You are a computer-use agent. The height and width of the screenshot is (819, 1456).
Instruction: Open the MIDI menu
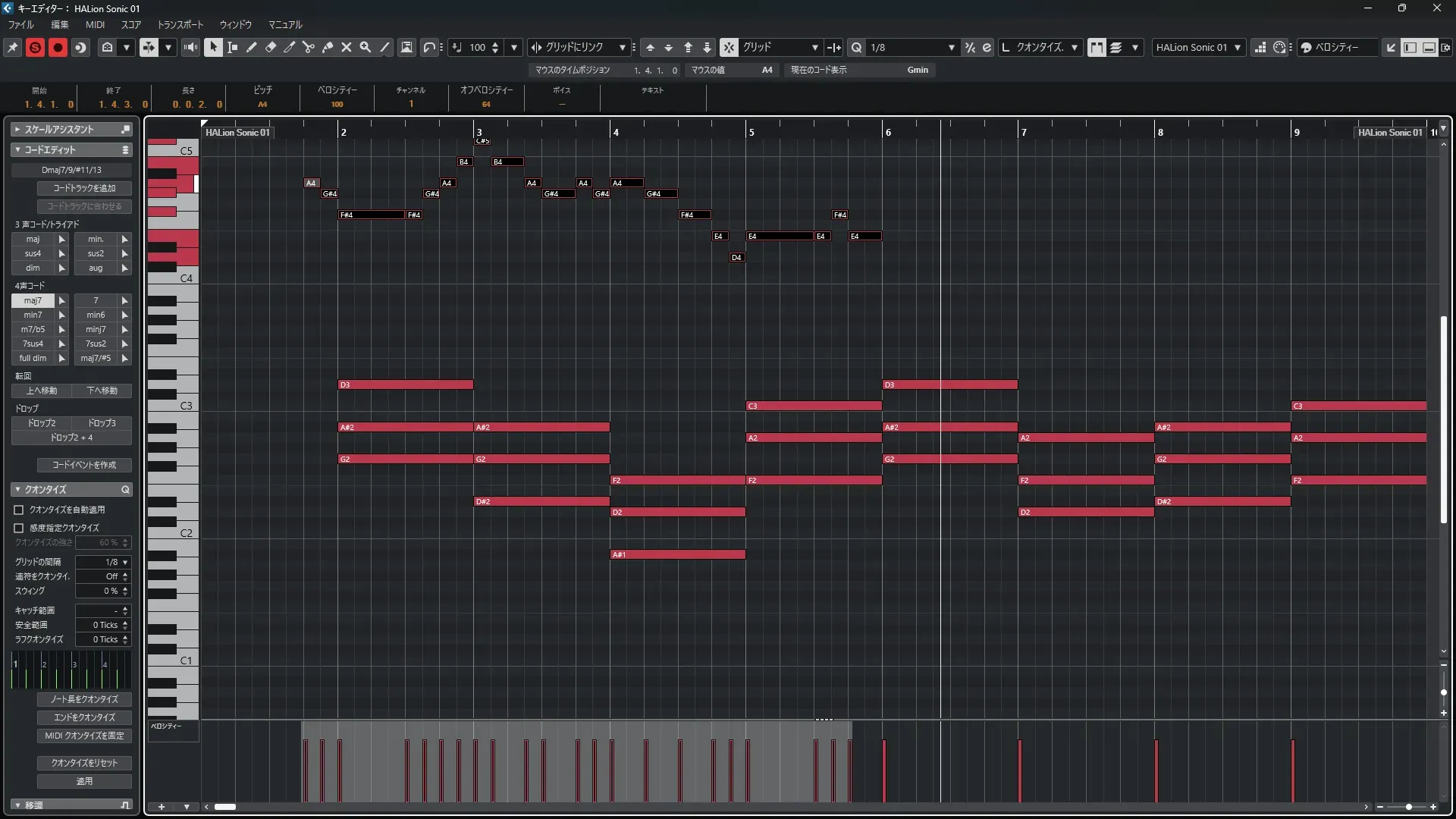point(95,25)
